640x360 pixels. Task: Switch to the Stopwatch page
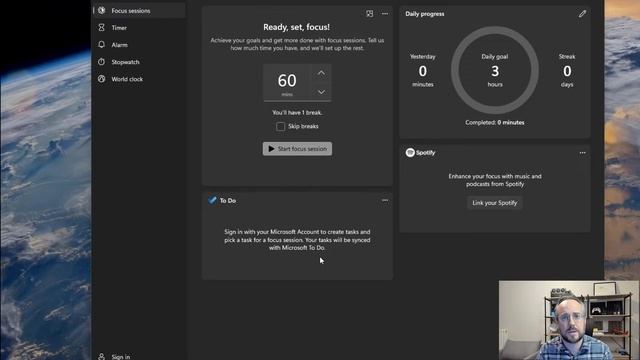[139, 62]
